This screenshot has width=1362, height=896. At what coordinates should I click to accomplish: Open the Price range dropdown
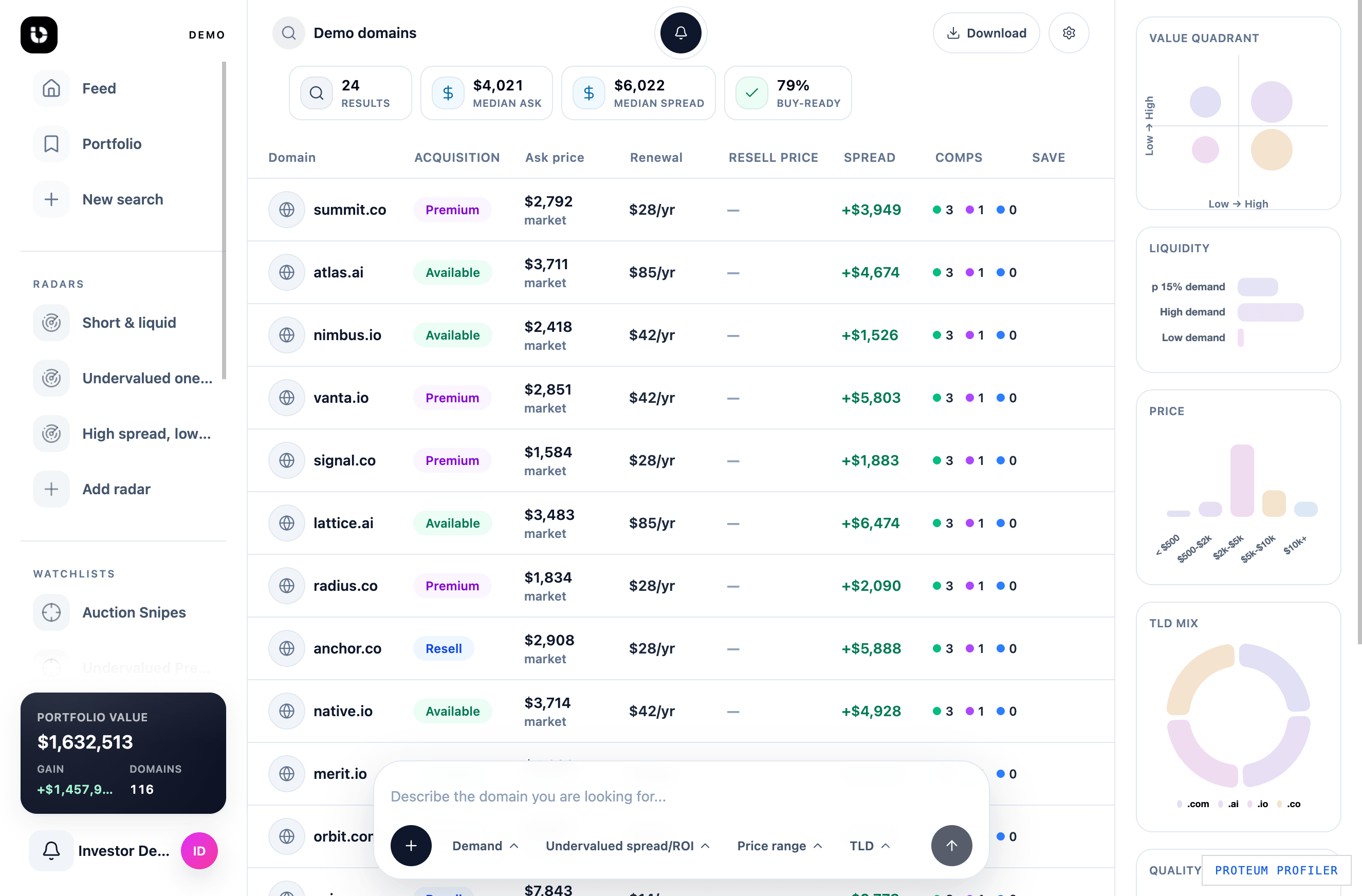pyautogui.click(x=779, y=846)
